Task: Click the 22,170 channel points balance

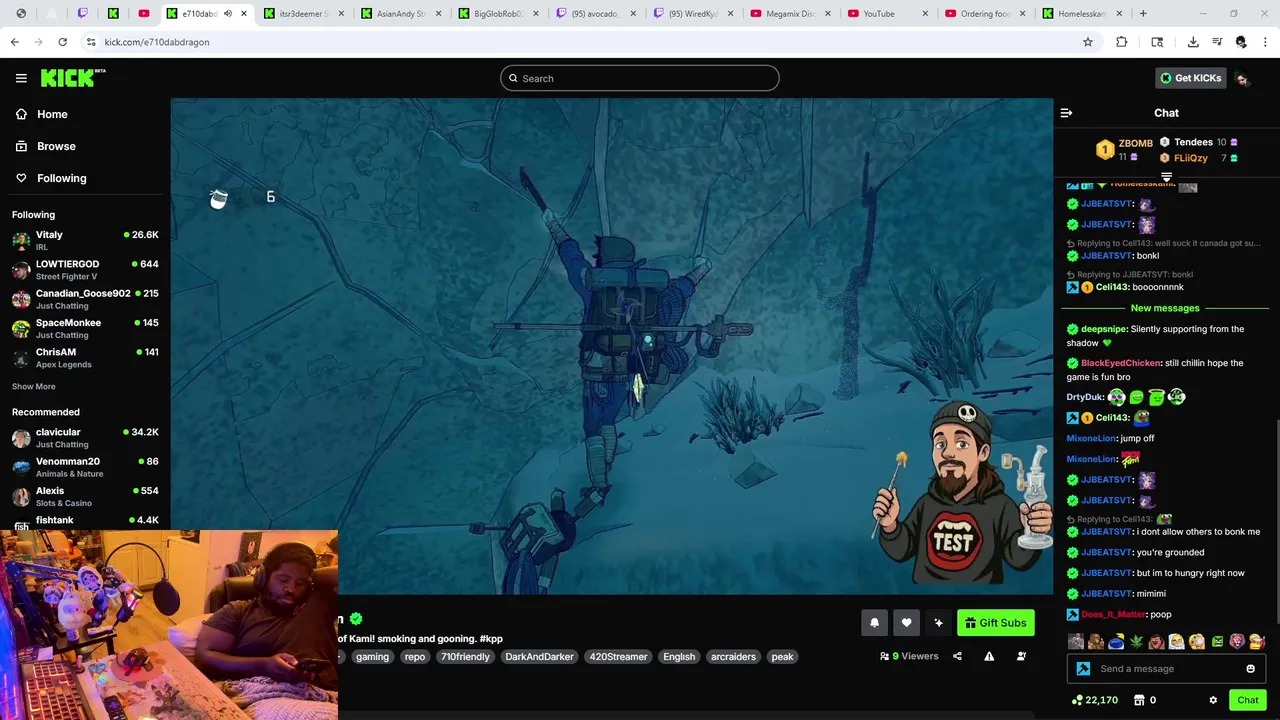Action: 1094,700
